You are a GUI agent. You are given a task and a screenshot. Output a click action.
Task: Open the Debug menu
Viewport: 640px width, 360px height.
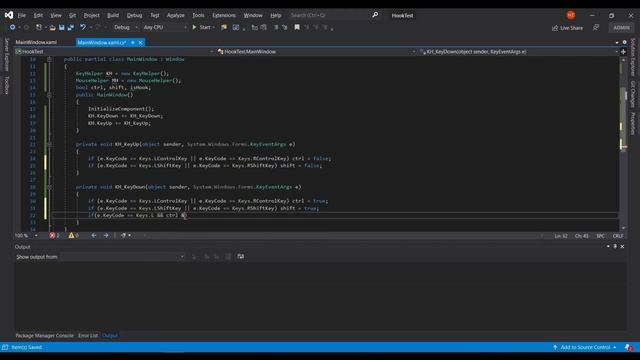134,15
